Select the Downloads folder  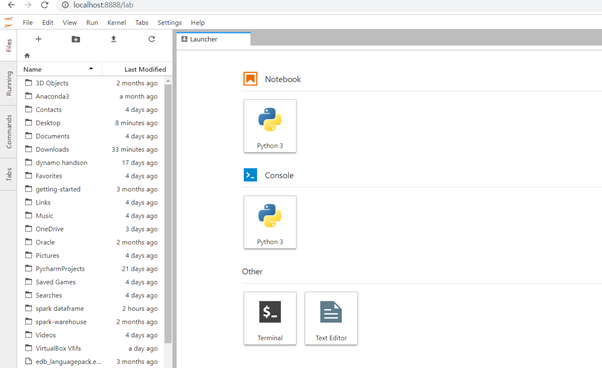(x=91, y=149)
